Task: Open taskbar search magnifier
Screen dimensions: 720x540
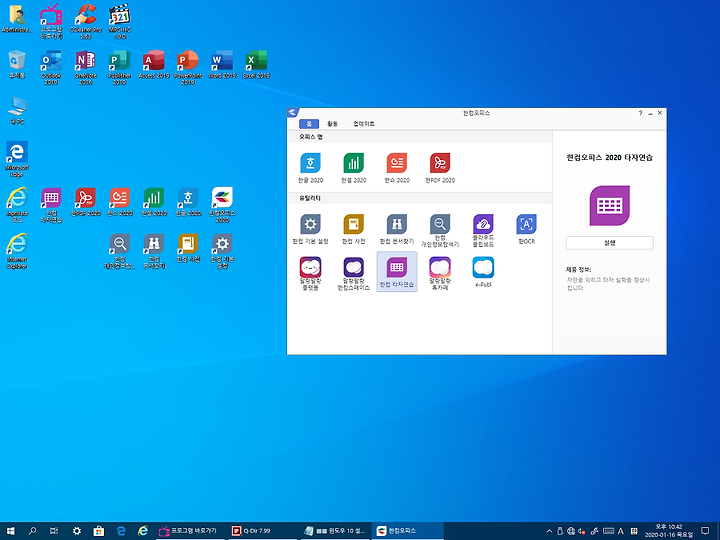Action: (32, 531)
